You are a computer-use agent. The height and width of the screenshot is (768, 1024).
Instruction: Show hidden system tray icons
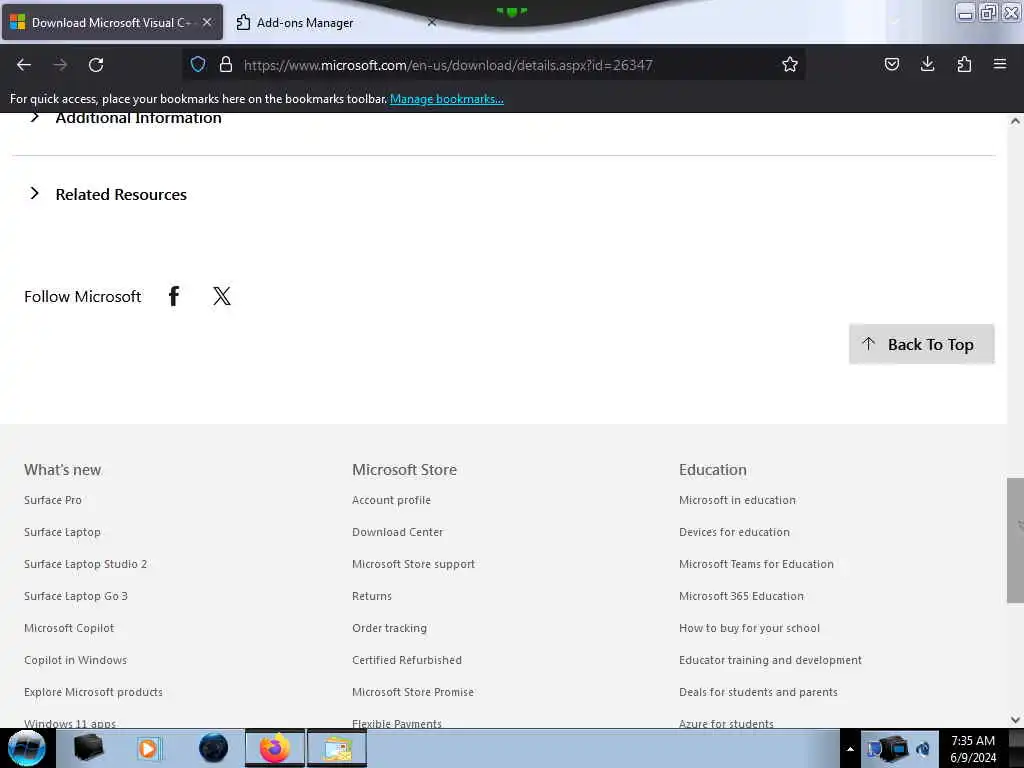pos(850,749)
